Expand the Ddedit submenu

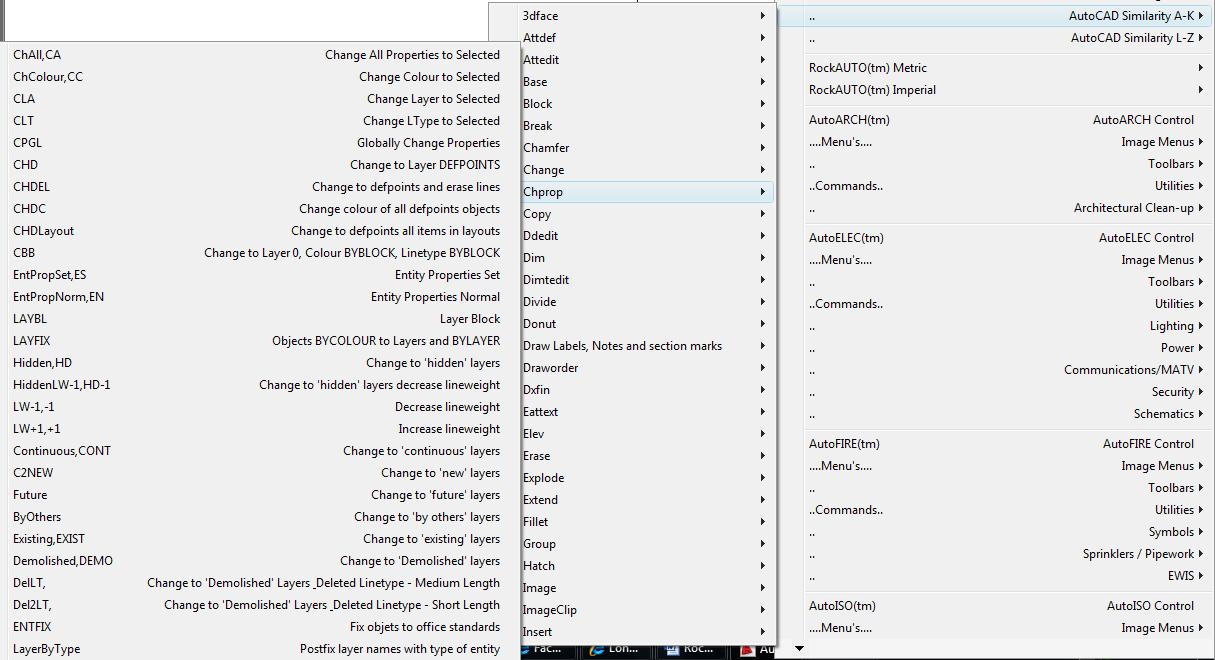click(646, 236)
